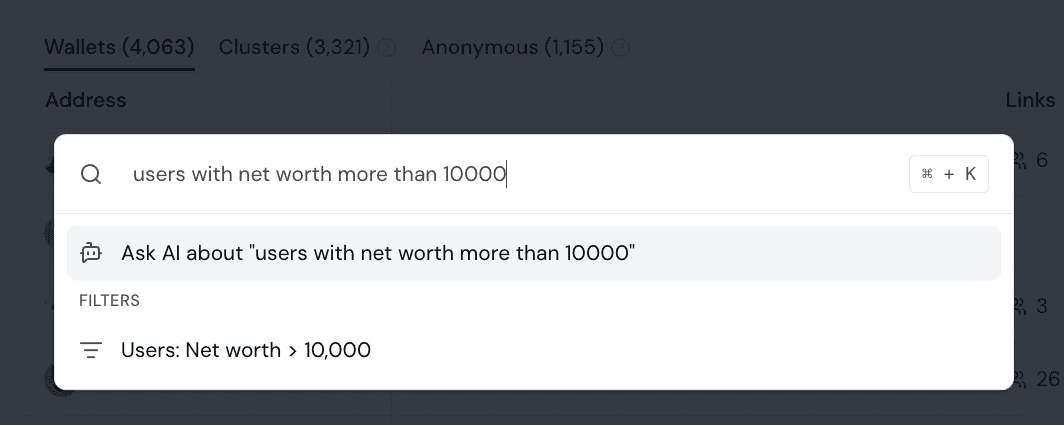Click the people links icon showing 3
Viewport: 1064px width, 425px height.
(1020, 306)
